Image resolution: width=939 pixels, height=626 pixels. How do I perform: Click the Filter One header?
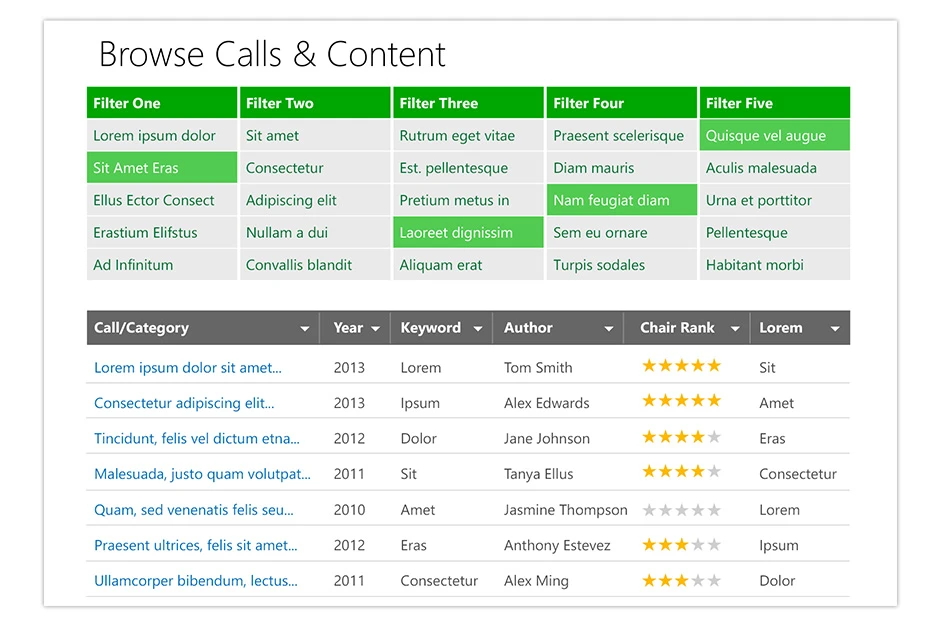pos(162,103)
